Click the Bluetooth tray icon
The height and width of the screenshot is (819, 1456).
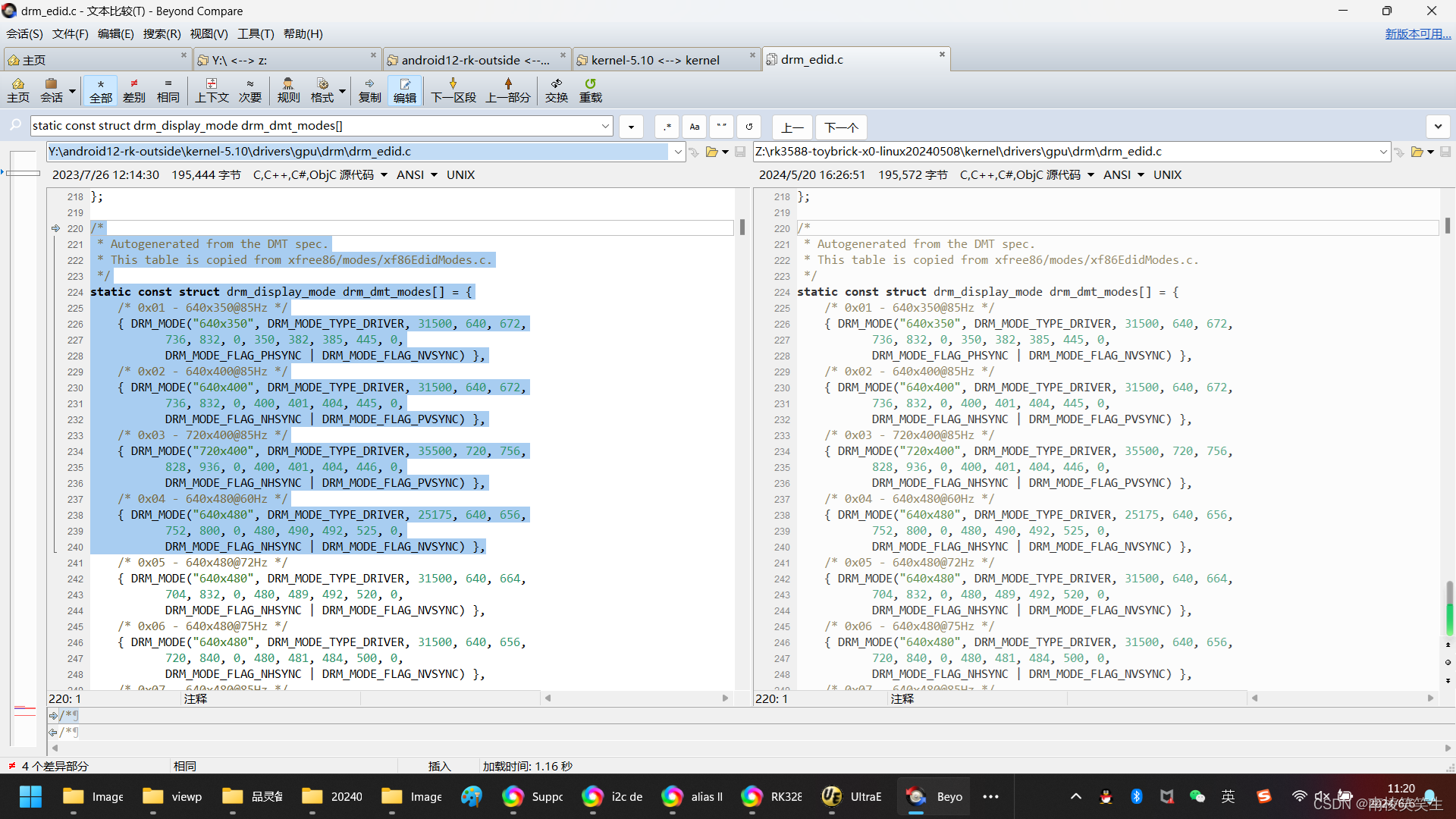tap(1136, 796)
